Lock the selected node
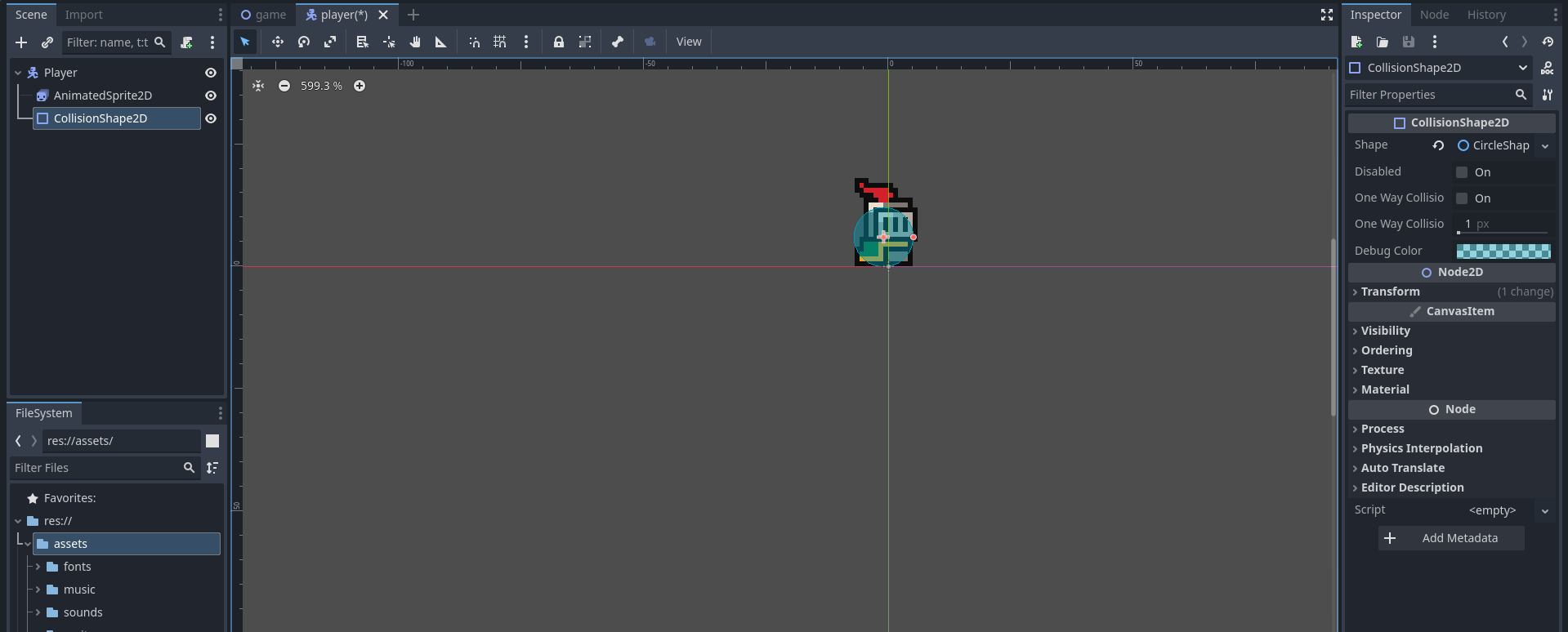This screenshot has height=632, width=1568. pos(559,42)
